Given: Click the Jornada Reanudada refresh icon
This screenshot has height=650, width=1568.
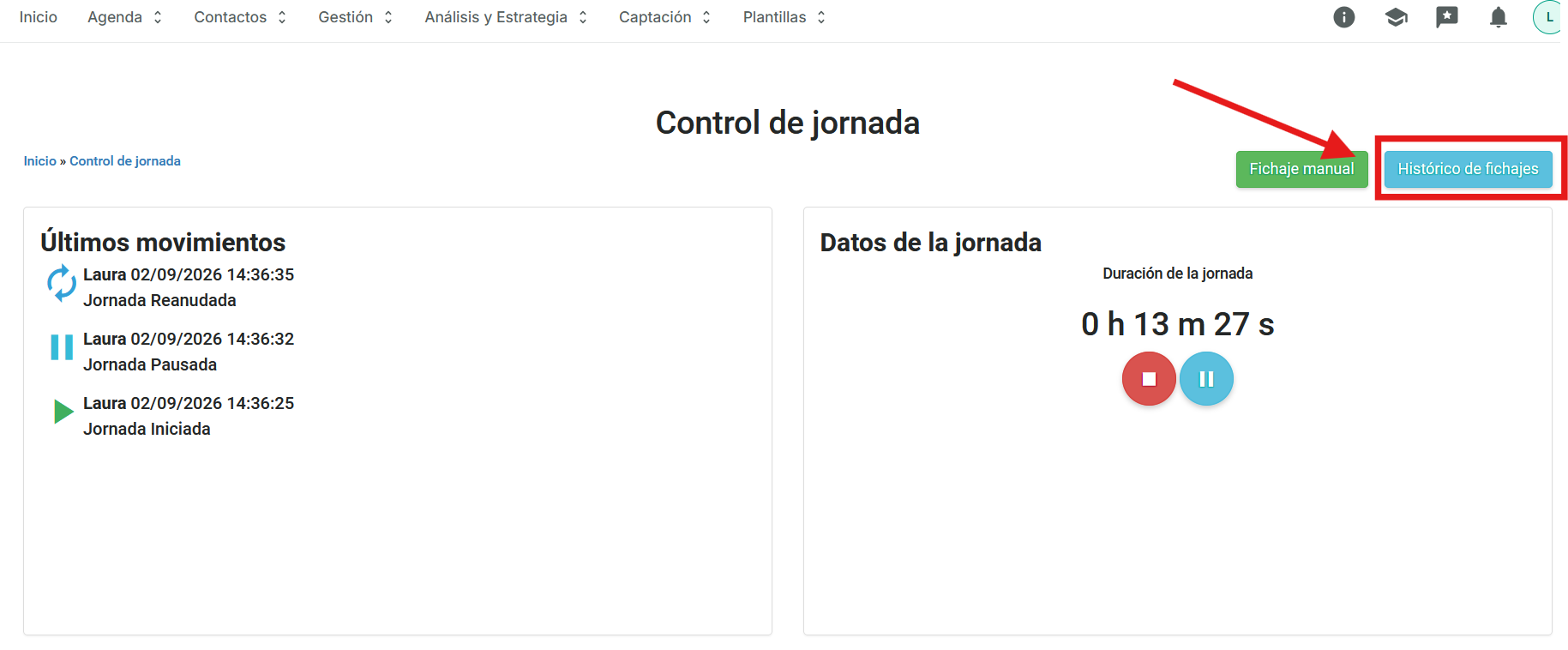Looking at the screenshot, I should tap(62, 284).
